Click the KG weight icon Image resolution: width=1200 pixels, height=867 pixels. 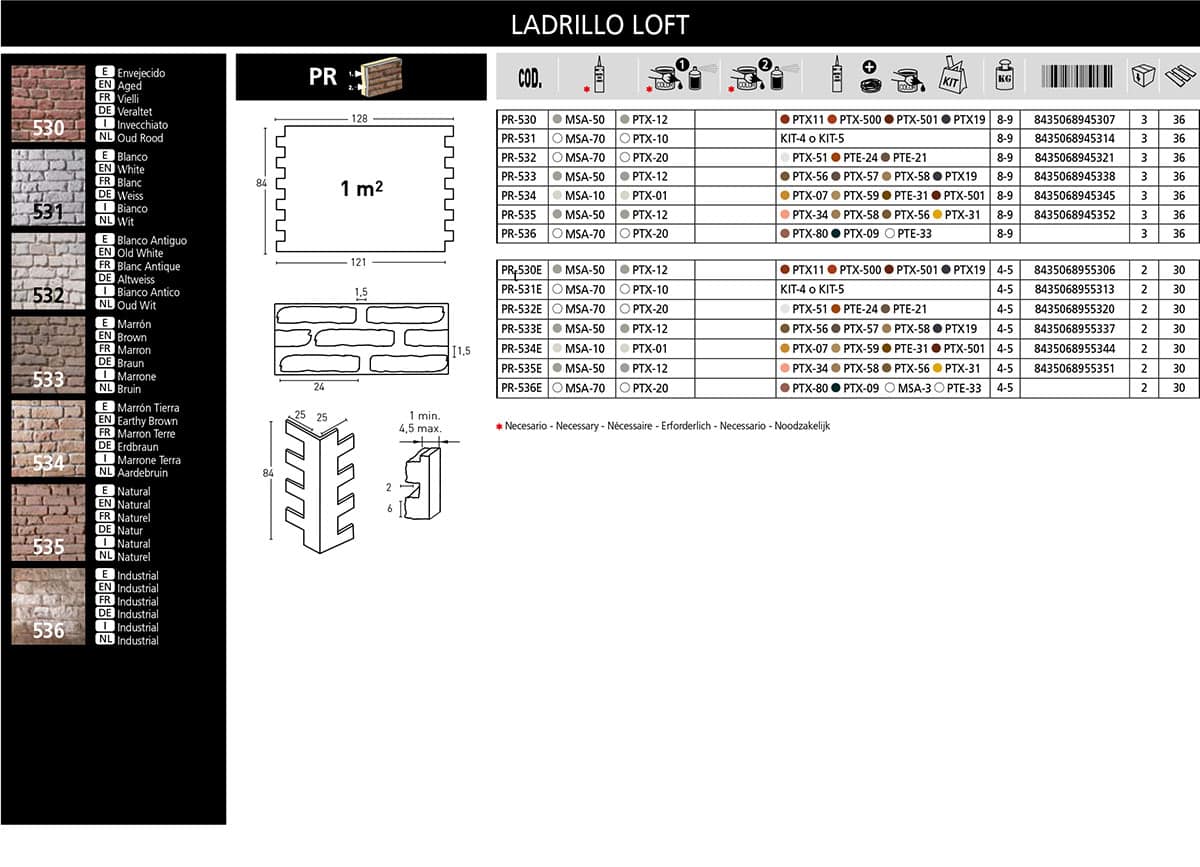click(1005, 75)
